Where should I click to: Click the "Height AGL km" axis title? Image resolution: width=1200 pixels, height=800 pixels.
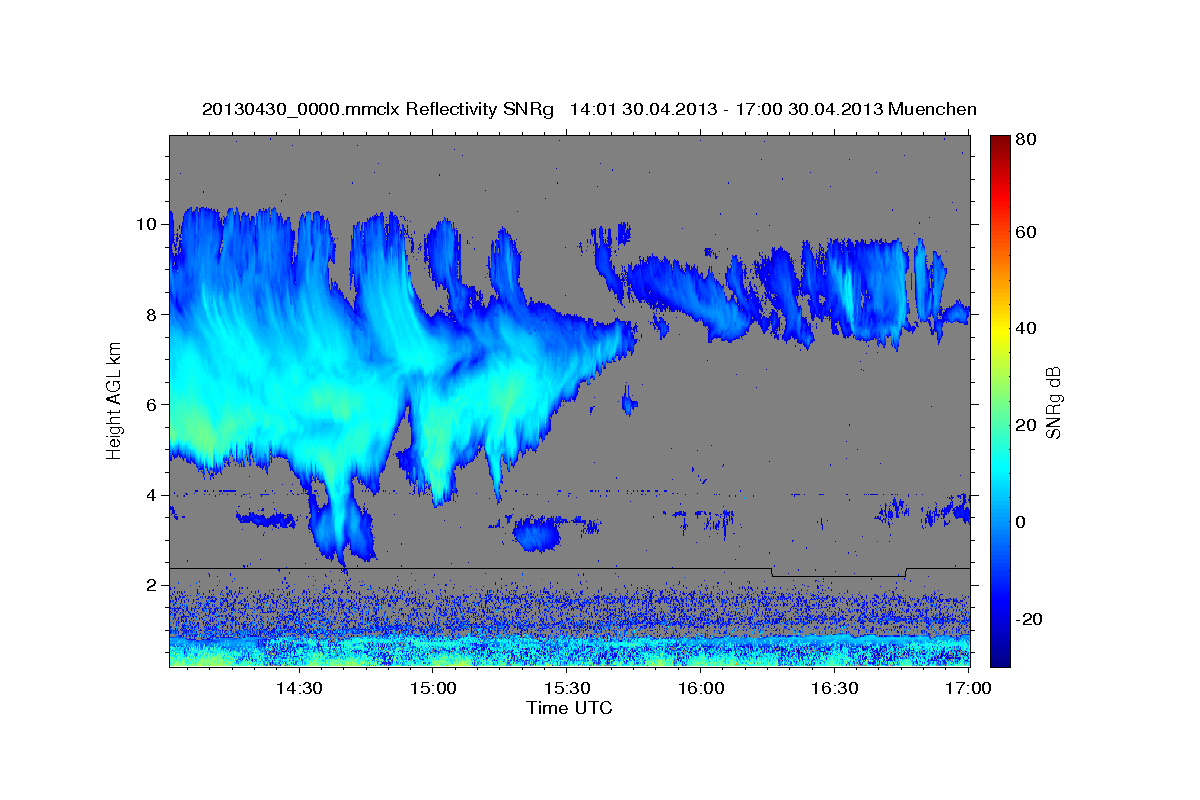115,401
